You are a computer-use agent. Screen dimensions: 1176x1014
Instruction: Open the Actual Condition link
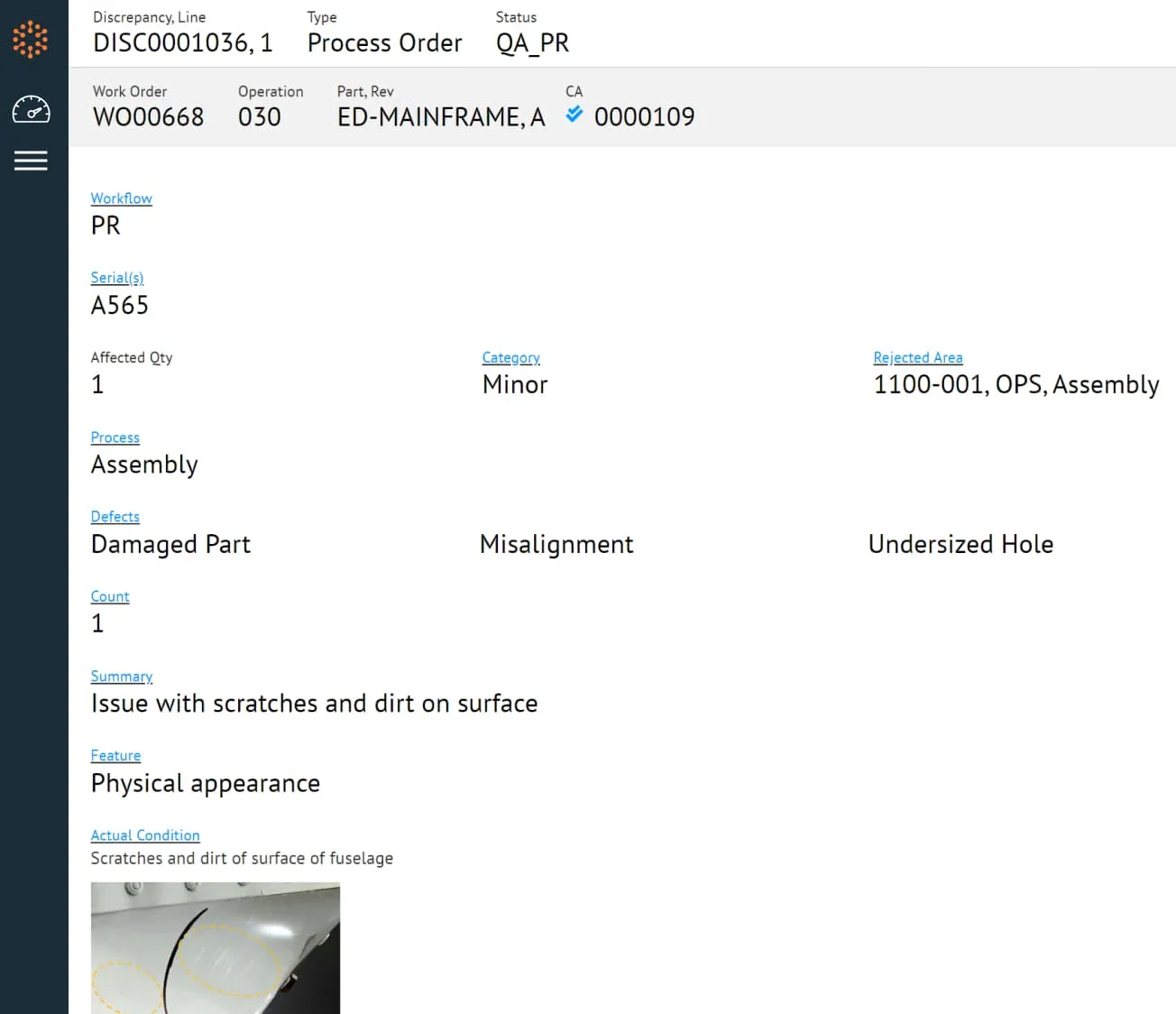click(145, 835)
